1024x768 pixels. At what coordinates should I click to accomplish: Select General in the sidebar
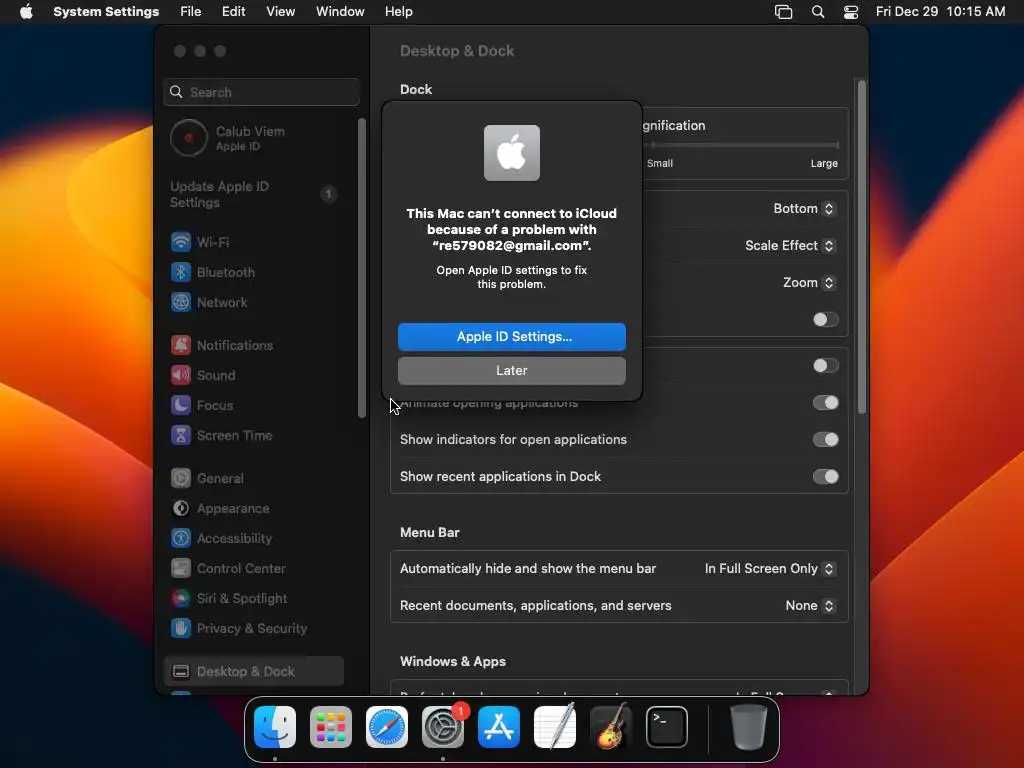pyautogui.click(x=255, y=479)
